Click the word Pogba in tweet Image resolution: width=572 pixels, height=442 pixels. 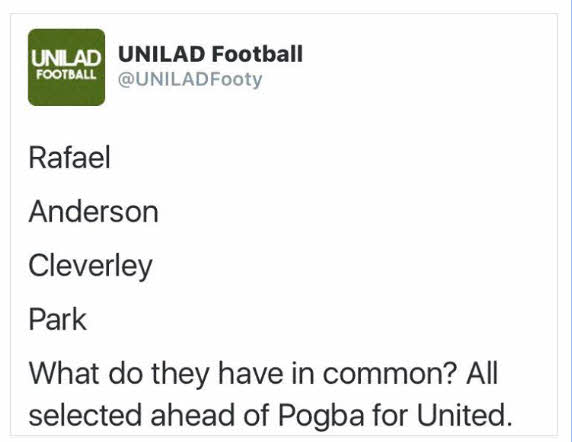[x=321, y=415]
